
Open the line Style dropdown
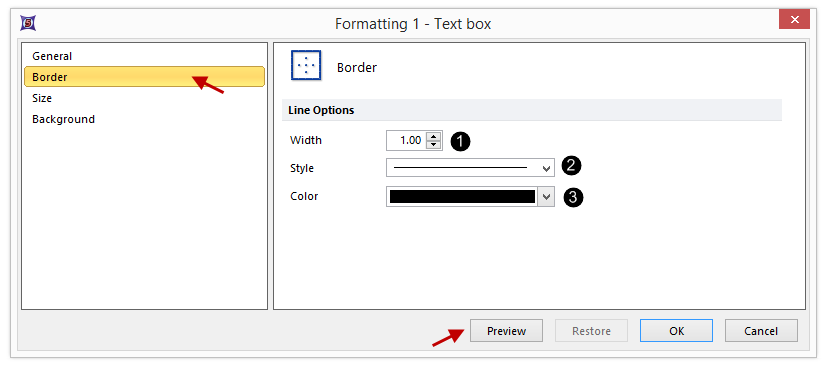[470, 168]
